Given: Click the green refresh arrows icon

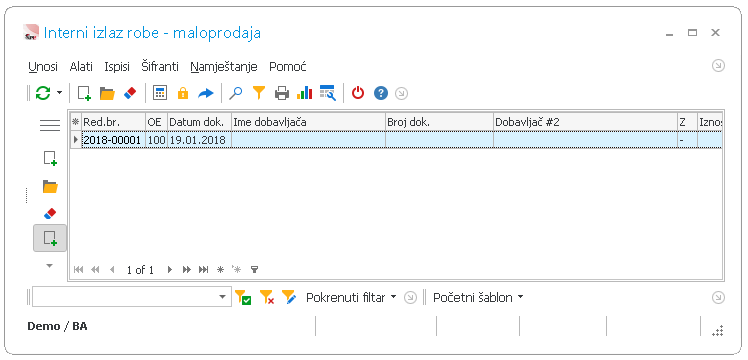Looking at the screenshot, I should (x=43, y=93).
